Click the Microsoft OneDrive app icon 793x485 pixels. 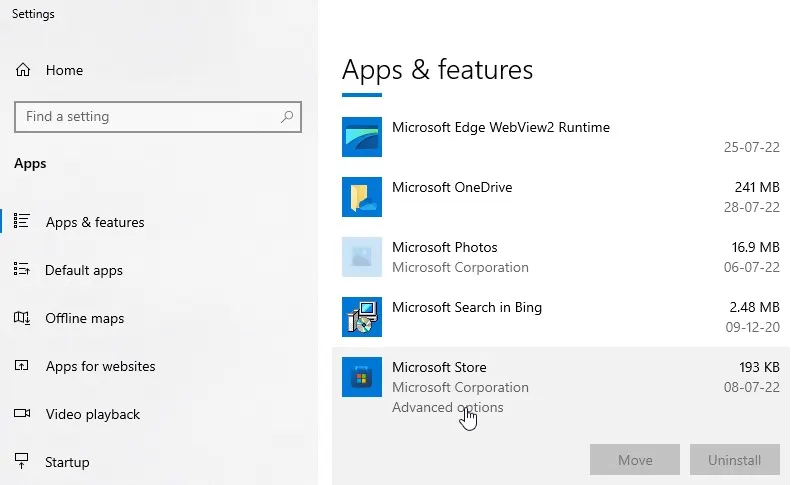click(x=362, y=197)
